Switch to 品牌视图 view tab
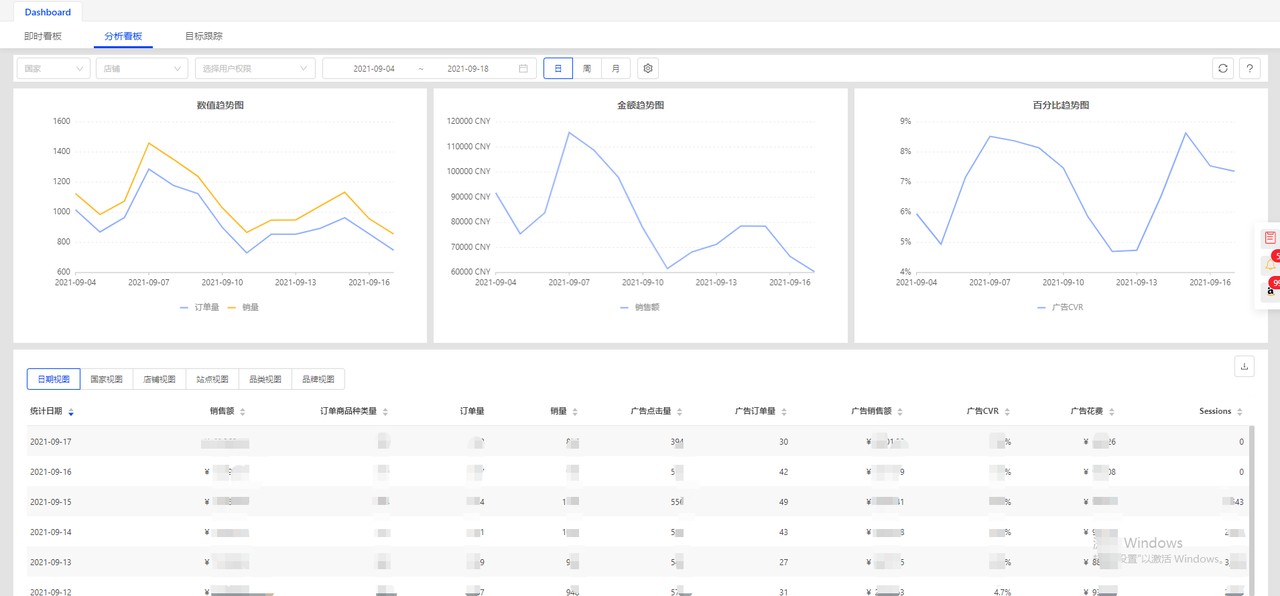 tap(318, 379)
